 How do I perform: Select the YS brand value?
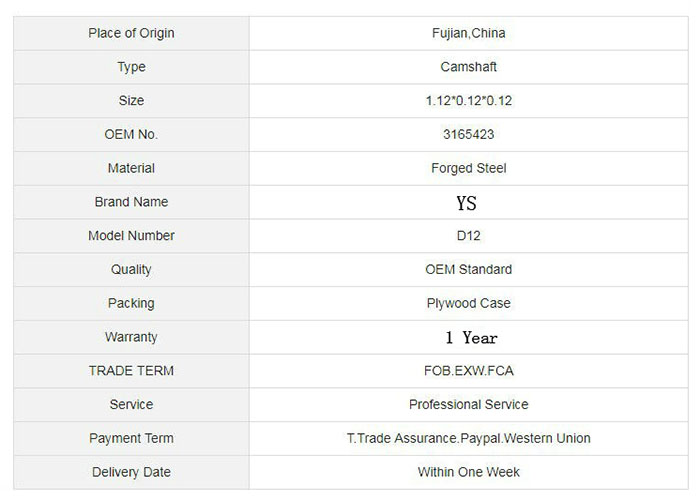[466, 203]
